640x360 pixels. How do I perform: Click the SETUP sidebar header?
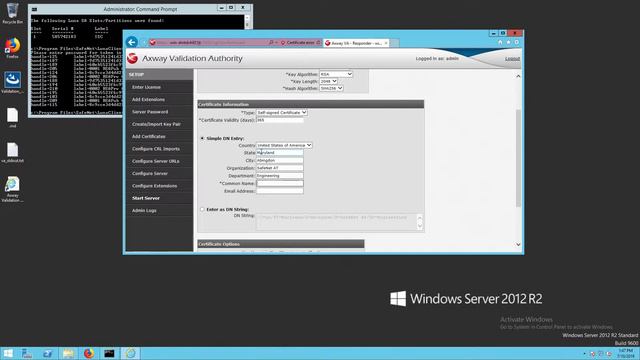pyautogui.click(x=160, y=74)
